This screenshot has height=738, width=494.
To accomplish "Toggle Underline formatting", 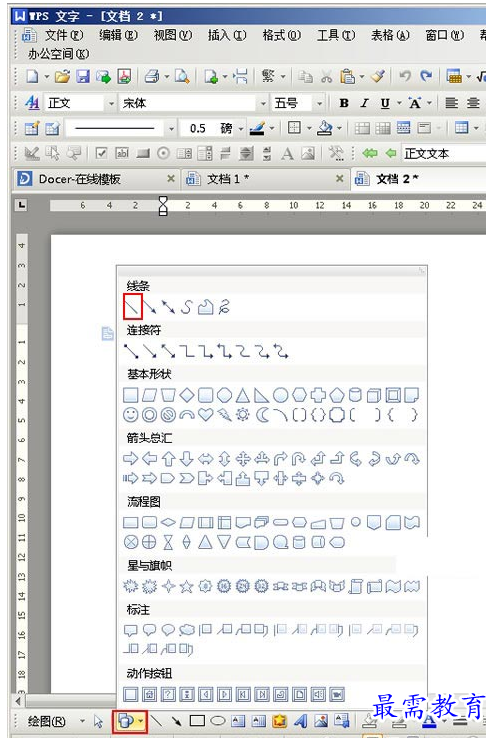I will point(385,103).
